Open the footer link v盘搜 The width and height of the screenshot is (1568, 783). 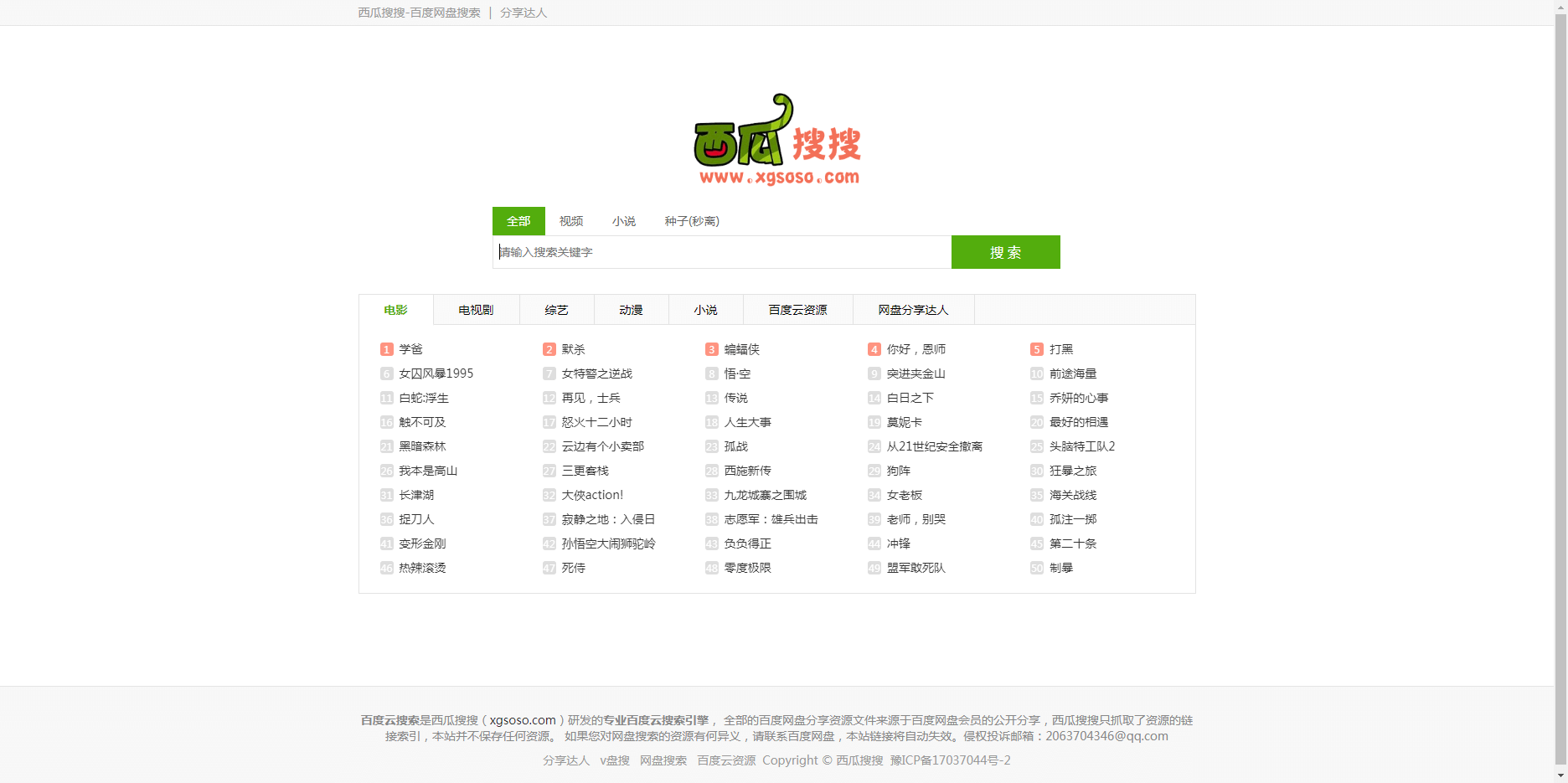615,760
